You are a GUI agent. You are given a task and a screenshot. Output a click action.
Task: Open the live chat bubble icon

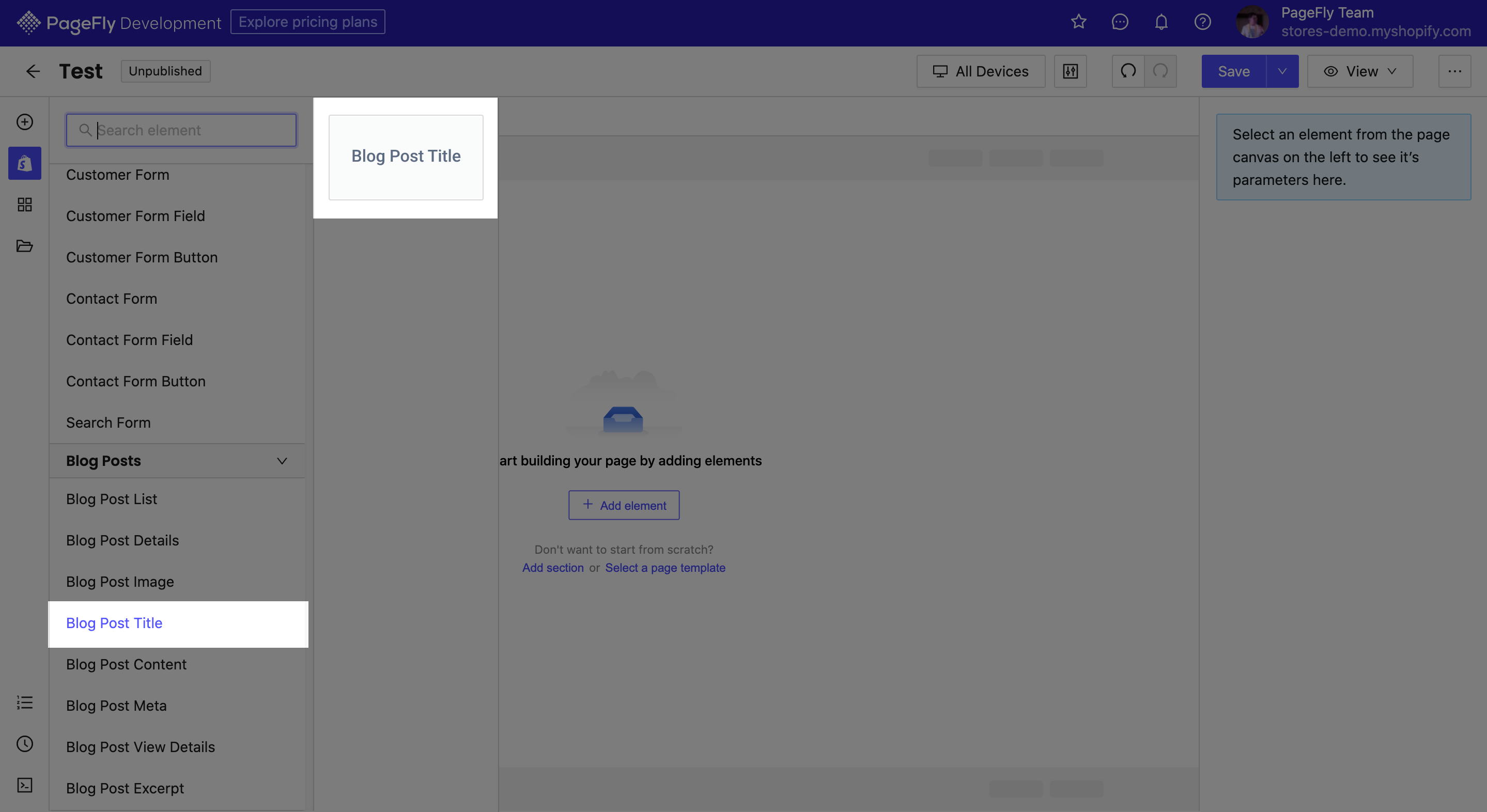coord(1120,22)
